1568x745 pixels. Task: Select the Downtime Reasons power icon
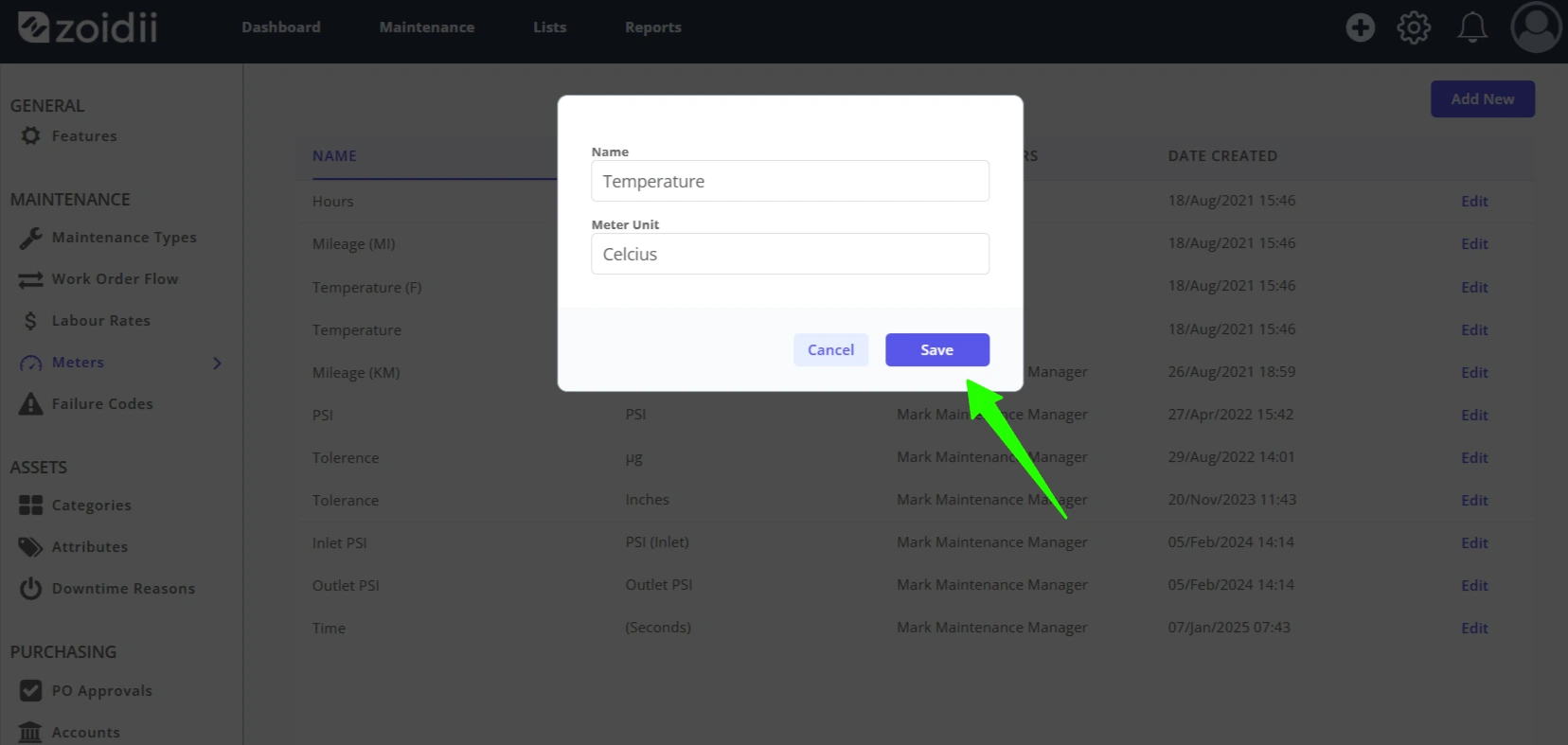tap(30, 589)
